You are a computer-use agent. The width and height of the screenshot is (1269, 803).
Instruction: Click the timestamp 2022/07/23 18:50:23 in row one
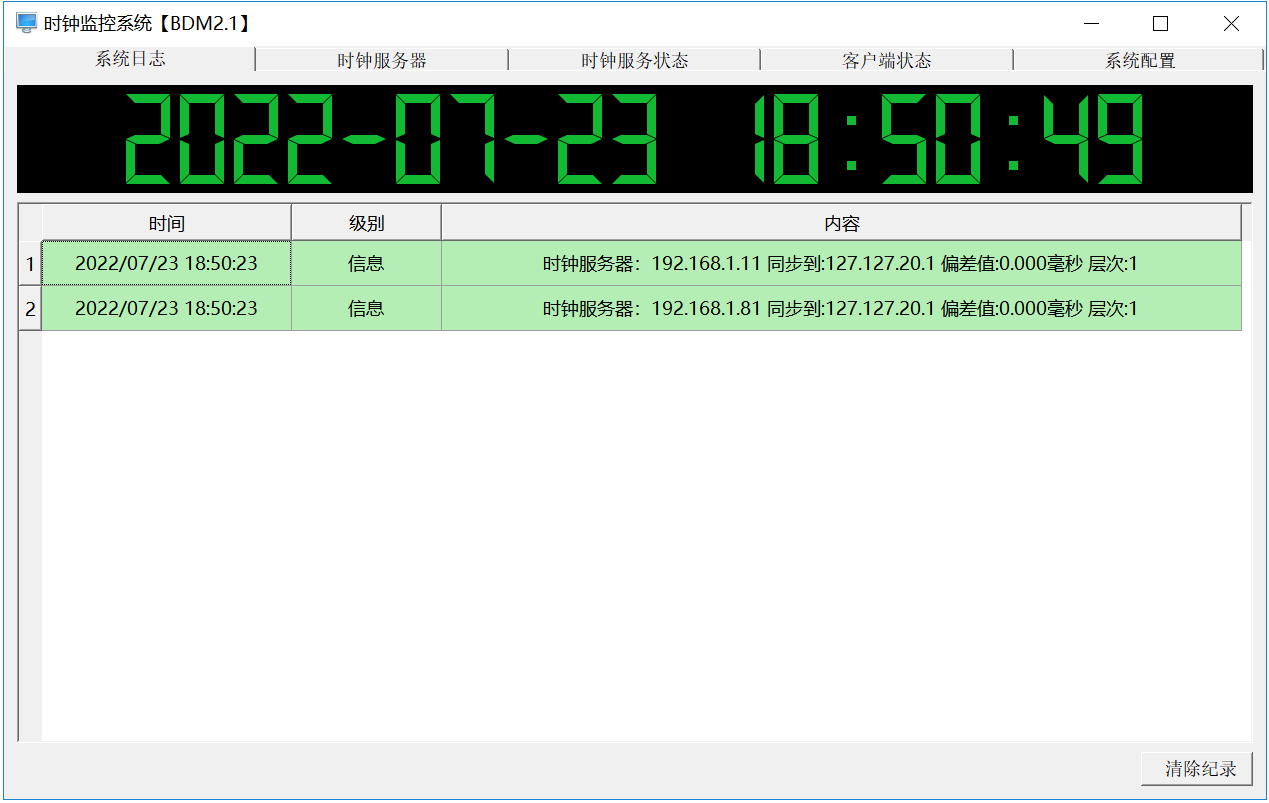point(165,263)
